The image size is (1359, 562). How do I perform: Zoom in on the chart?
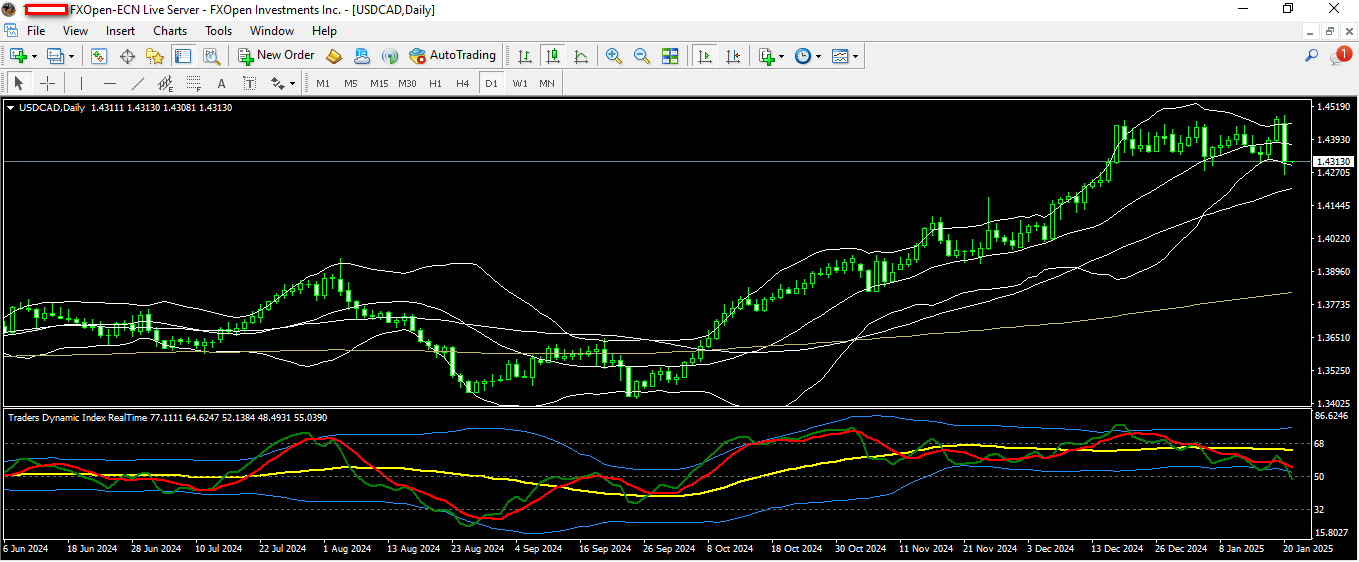(x=614, y=56)
